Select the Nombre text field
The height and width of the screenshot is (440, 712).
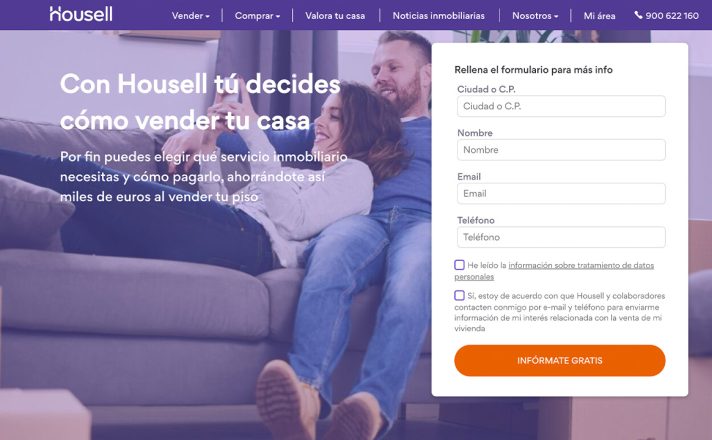pyautogui.click(x=561, y=150)
